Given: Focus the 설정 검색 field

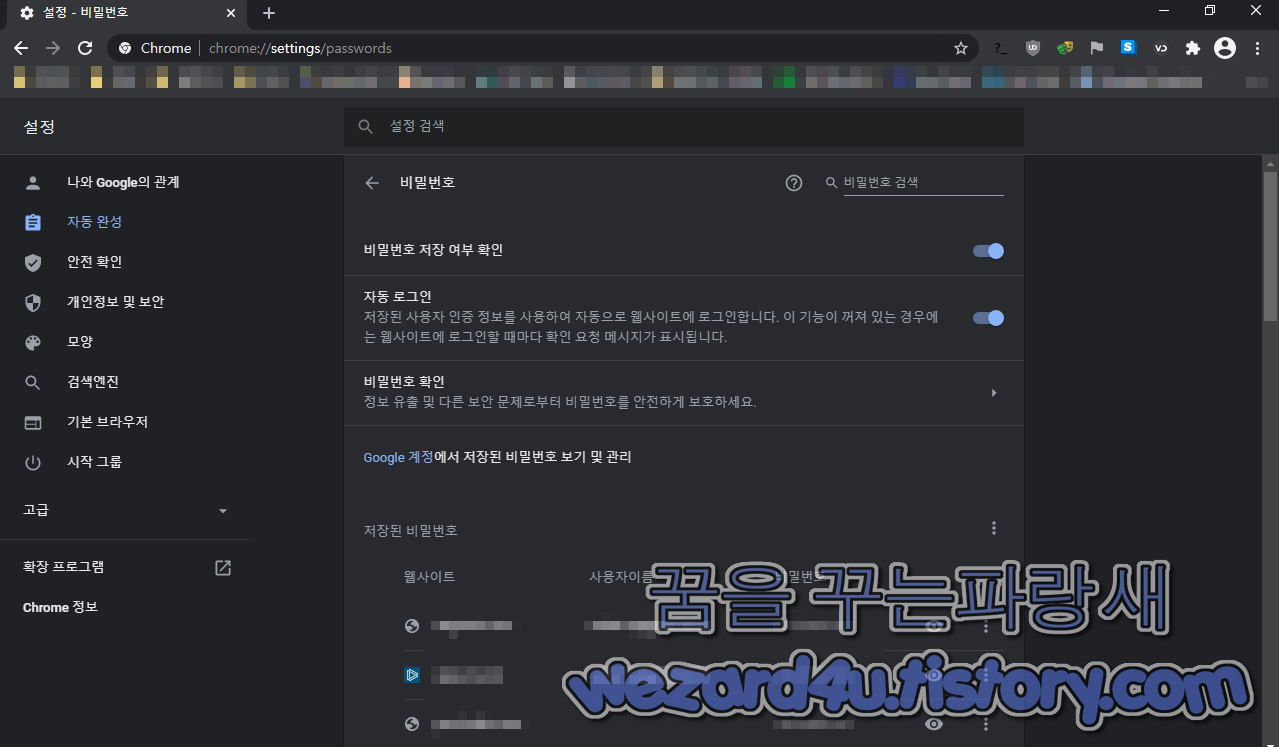Looking at the screenshot, I should (x=683, y=127).
